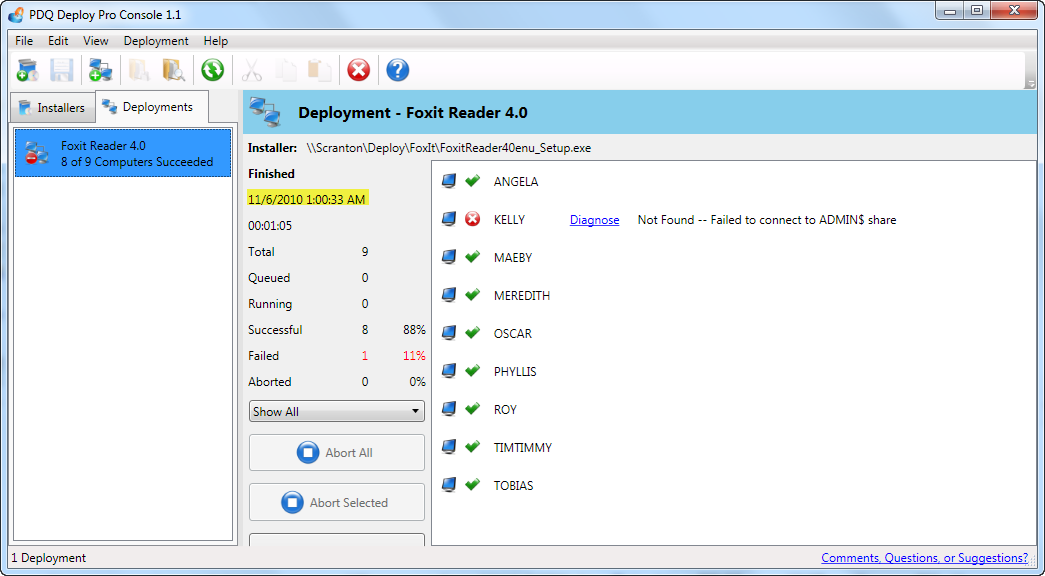Screen dimensions: 1045x576
Task: Click the red Delete X icon
Action: [359, 70]
